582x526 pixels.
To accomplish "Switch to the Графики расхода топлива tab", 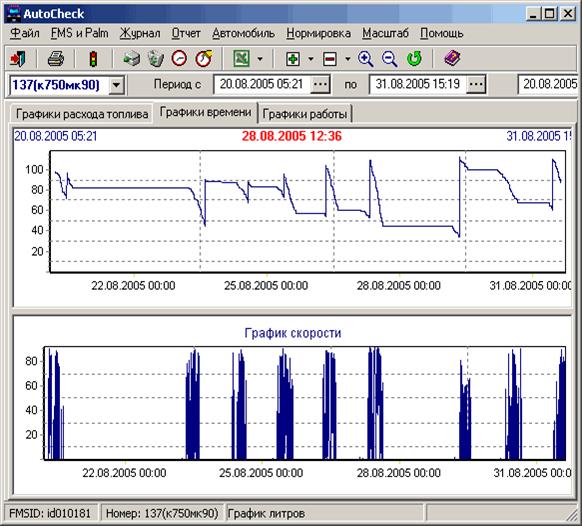I will (x=82, y=114).
